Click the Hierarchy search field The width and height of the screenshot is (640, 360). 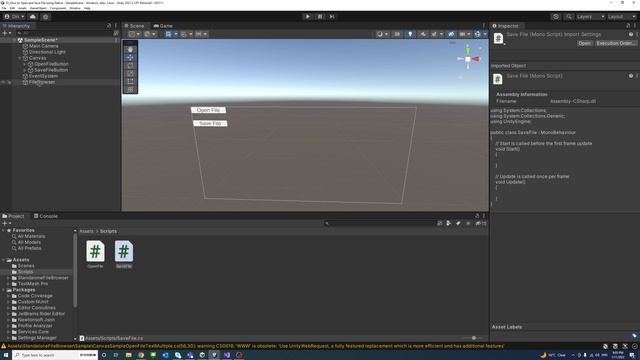pos(64,33)
